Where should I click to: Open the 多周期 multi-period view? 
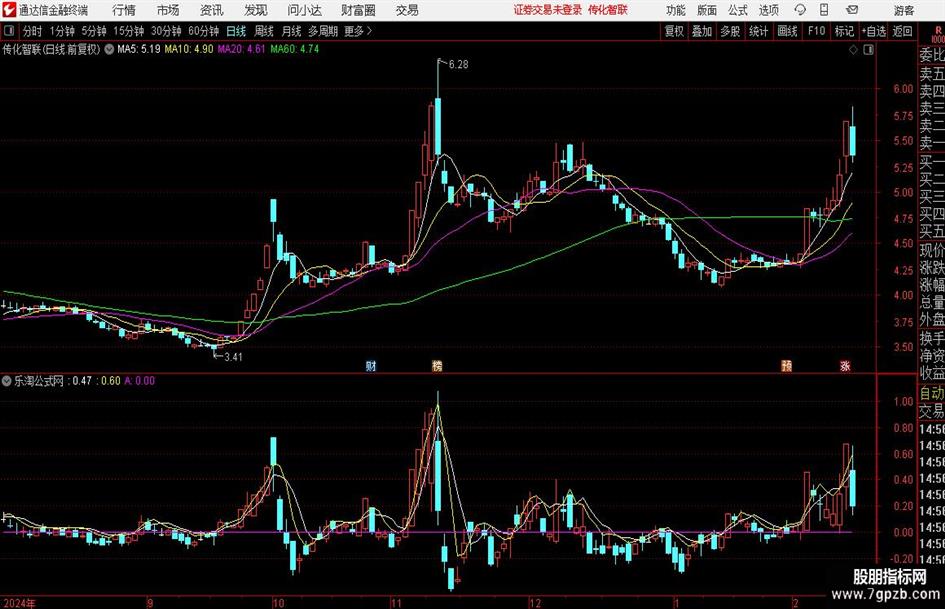pos(323,31)
